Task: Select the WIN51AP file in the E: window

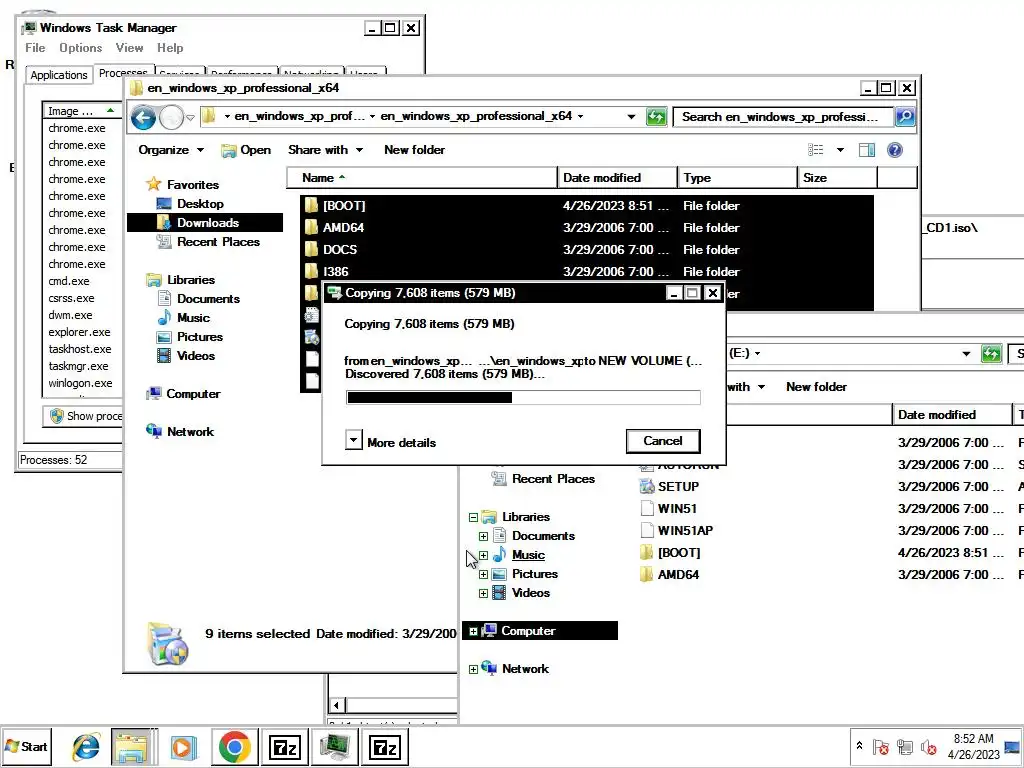Action: [x=677, y=530]
